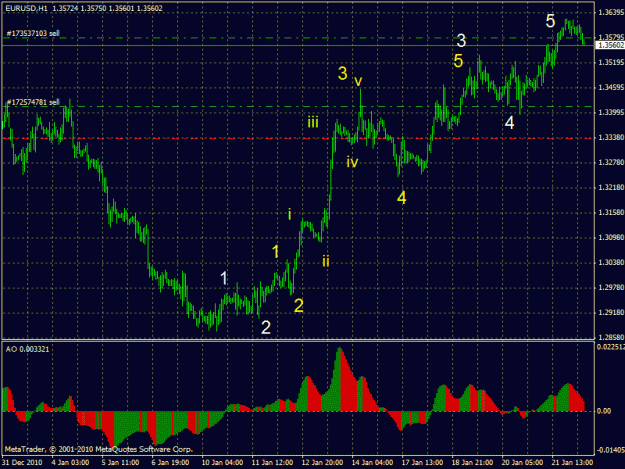
Task: Click the 11 Jan 12:00 time label
Action: [x=272, y=463]
